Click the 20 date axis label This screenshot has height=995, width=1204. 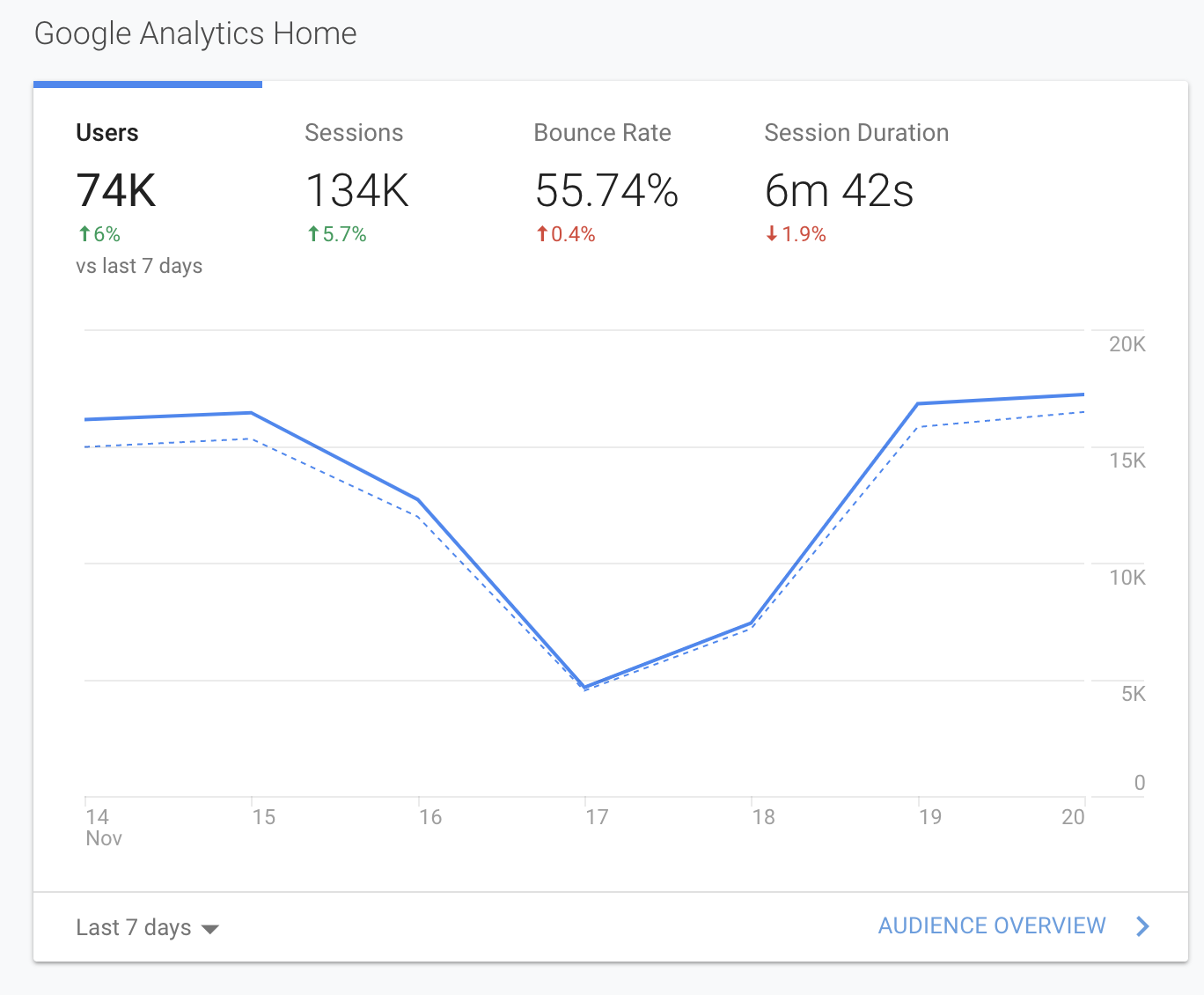coord(1073,817)
